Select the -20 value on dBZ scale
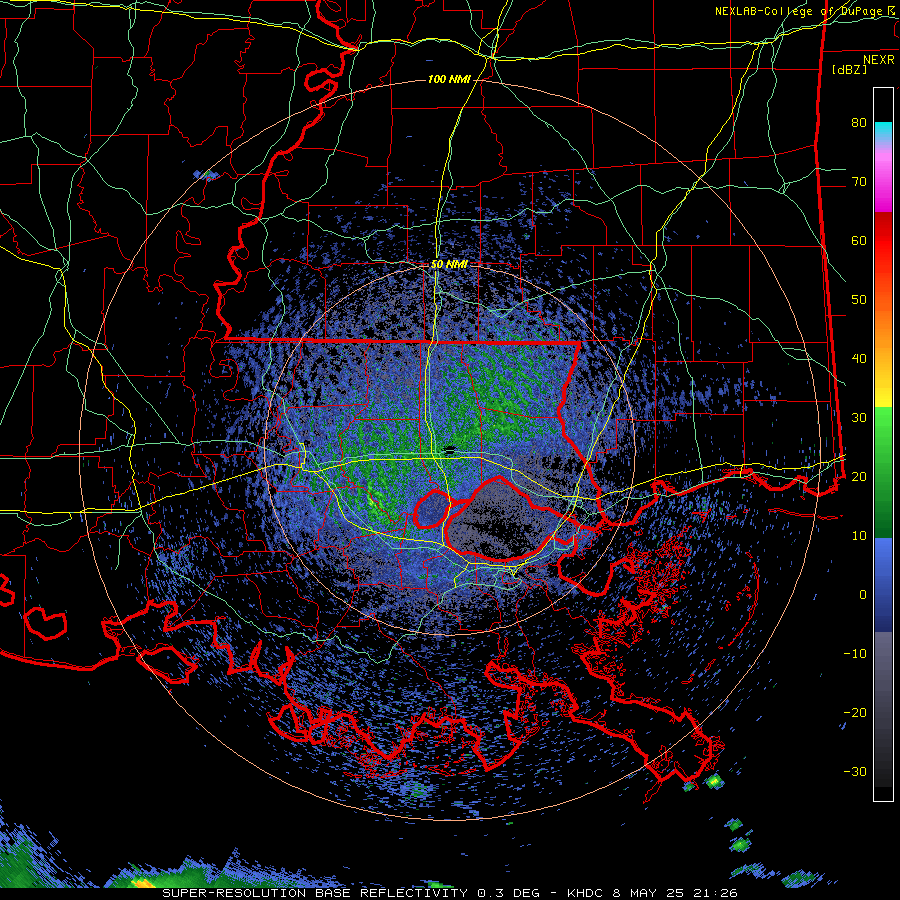Viewport: 900px width, 900px height. 855,712
